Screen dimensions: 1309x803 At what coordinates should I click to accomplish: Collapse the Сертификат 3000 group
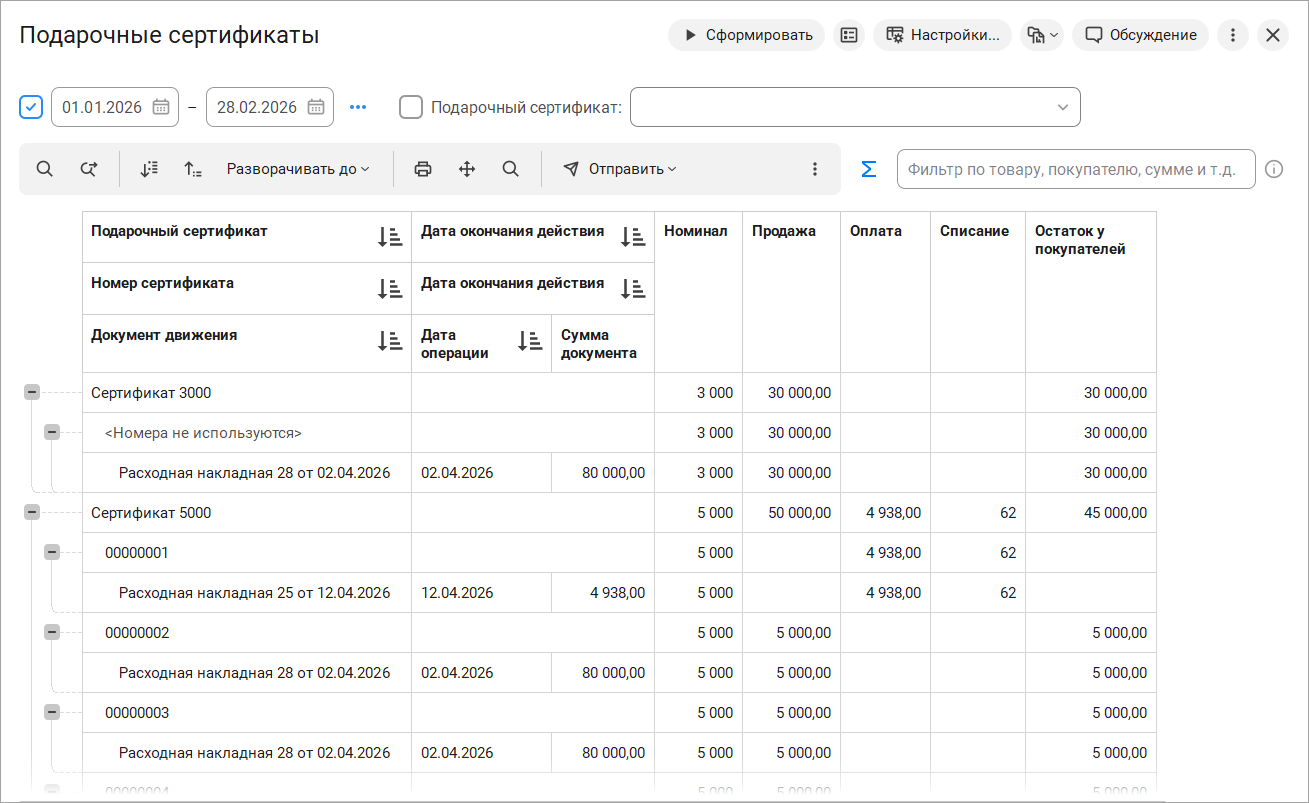click(32, 393)
